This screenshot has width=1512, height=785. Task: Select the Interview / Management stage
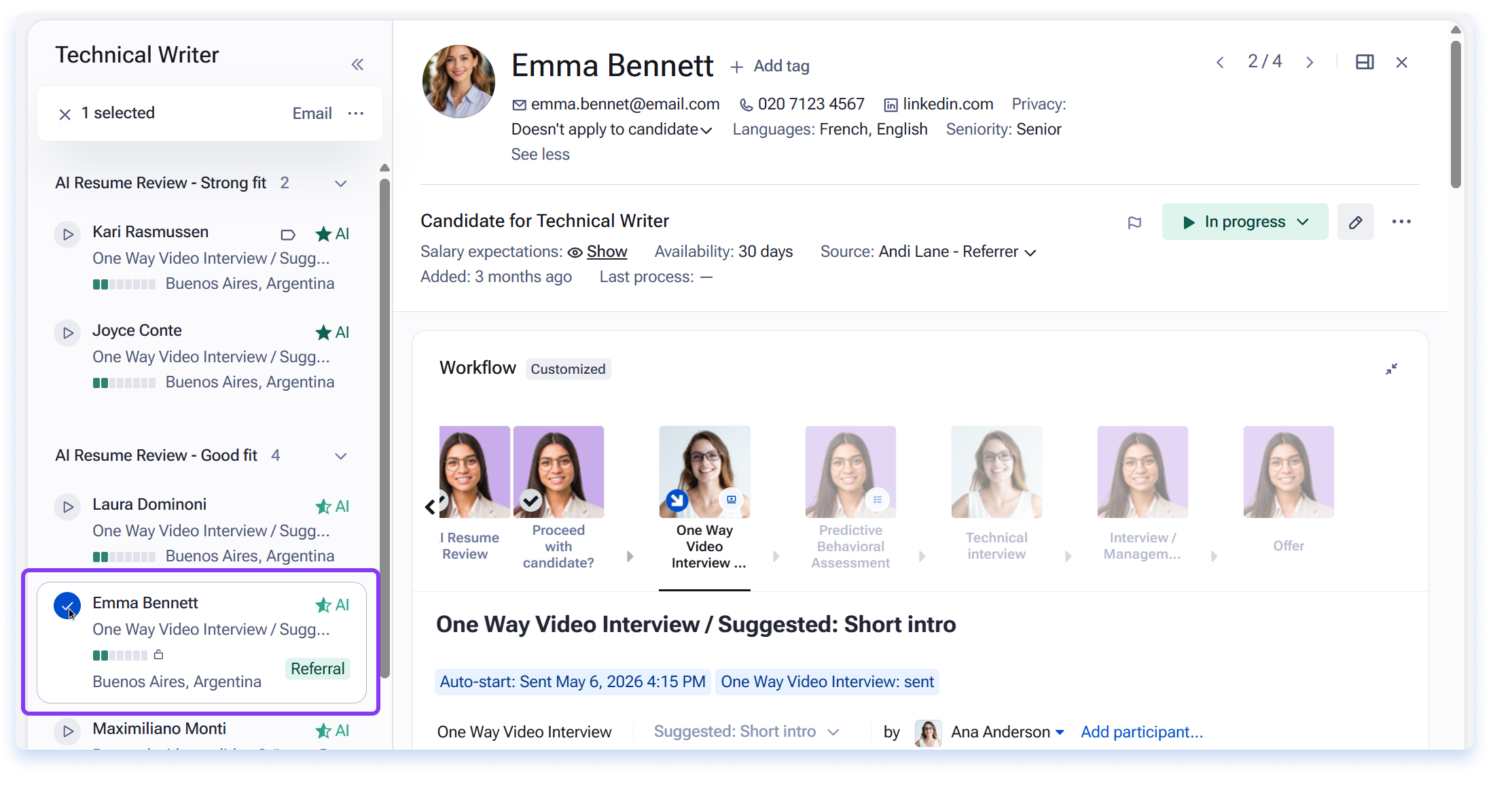pyautogui.click(x=1142, y=493)
